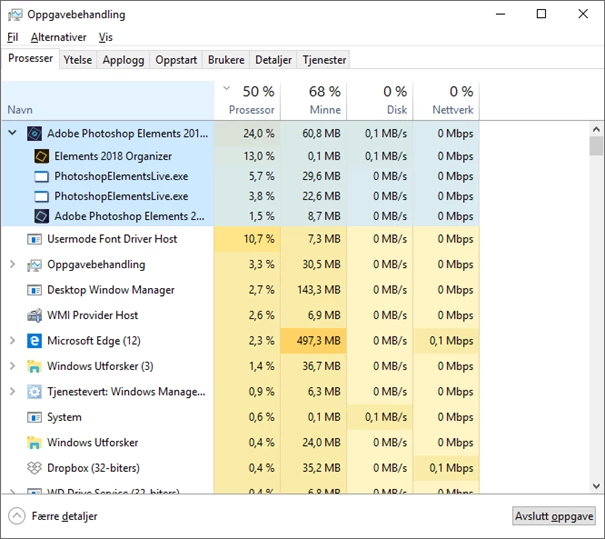The image size is (605, 539).
Task: Click the Usermode Font Driver Host icon
Action: [34, 240]
